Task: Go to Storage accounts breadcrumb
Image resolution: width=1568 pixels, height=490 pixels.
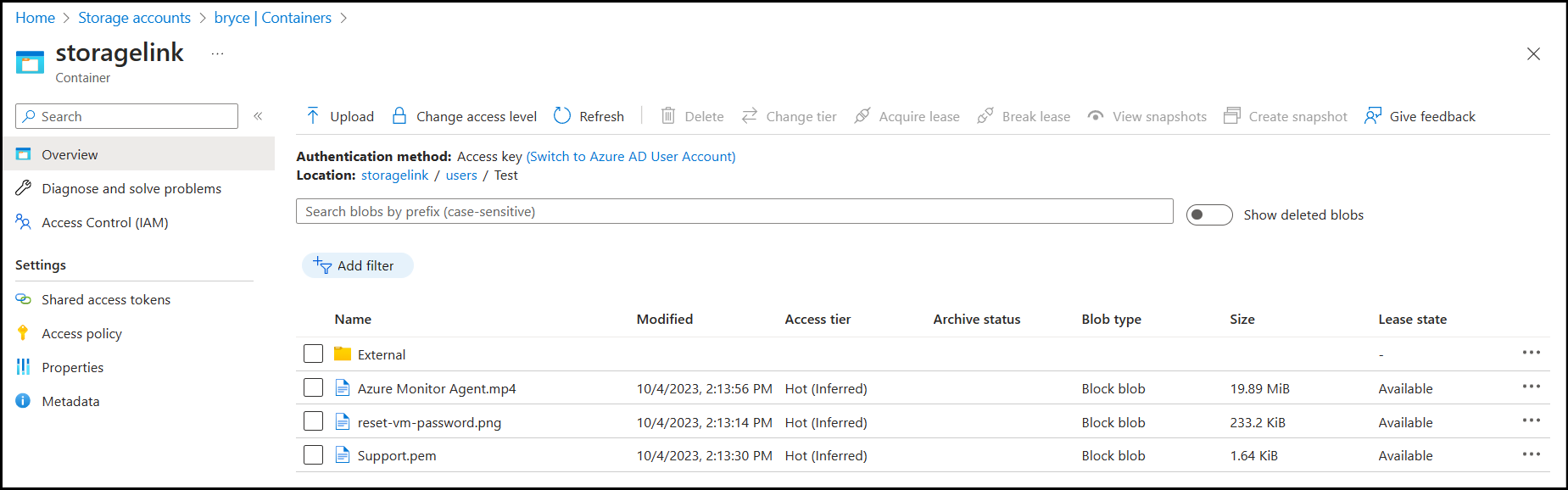Action: pyautogui.click(x=134, y=18)
